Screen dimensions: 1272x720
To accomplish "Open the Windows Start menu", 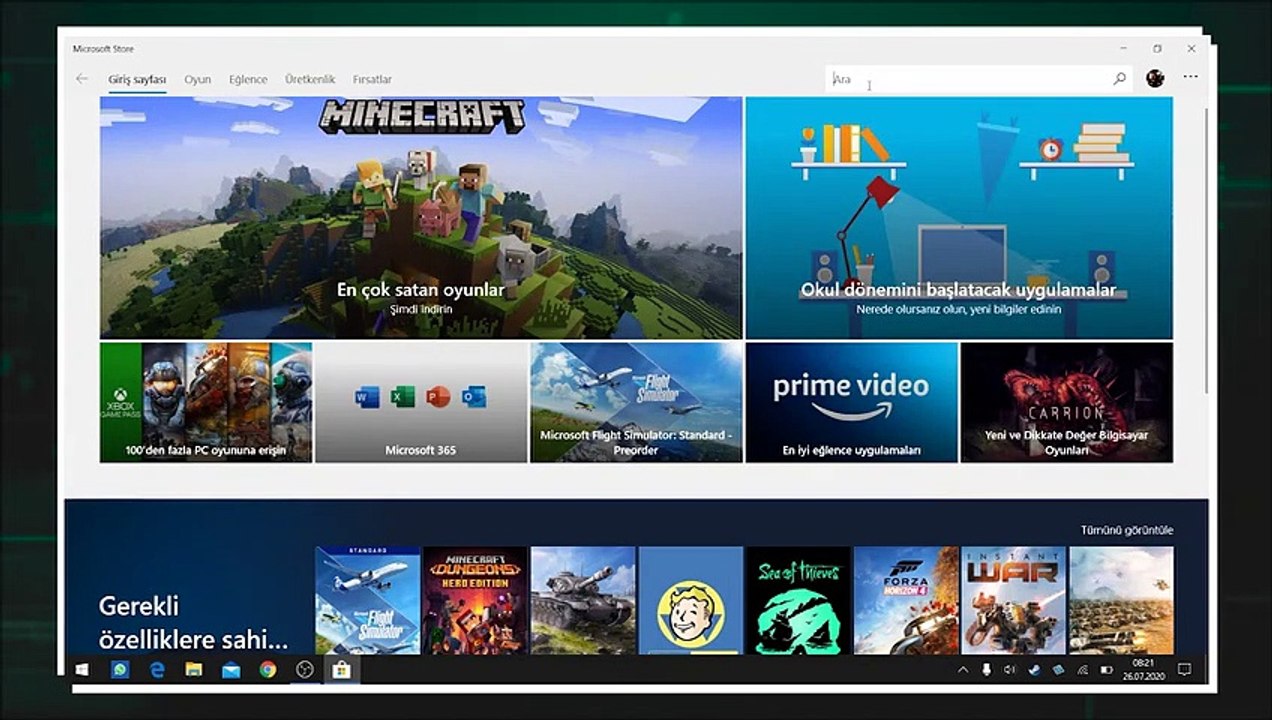I will (x=82, y=669).
